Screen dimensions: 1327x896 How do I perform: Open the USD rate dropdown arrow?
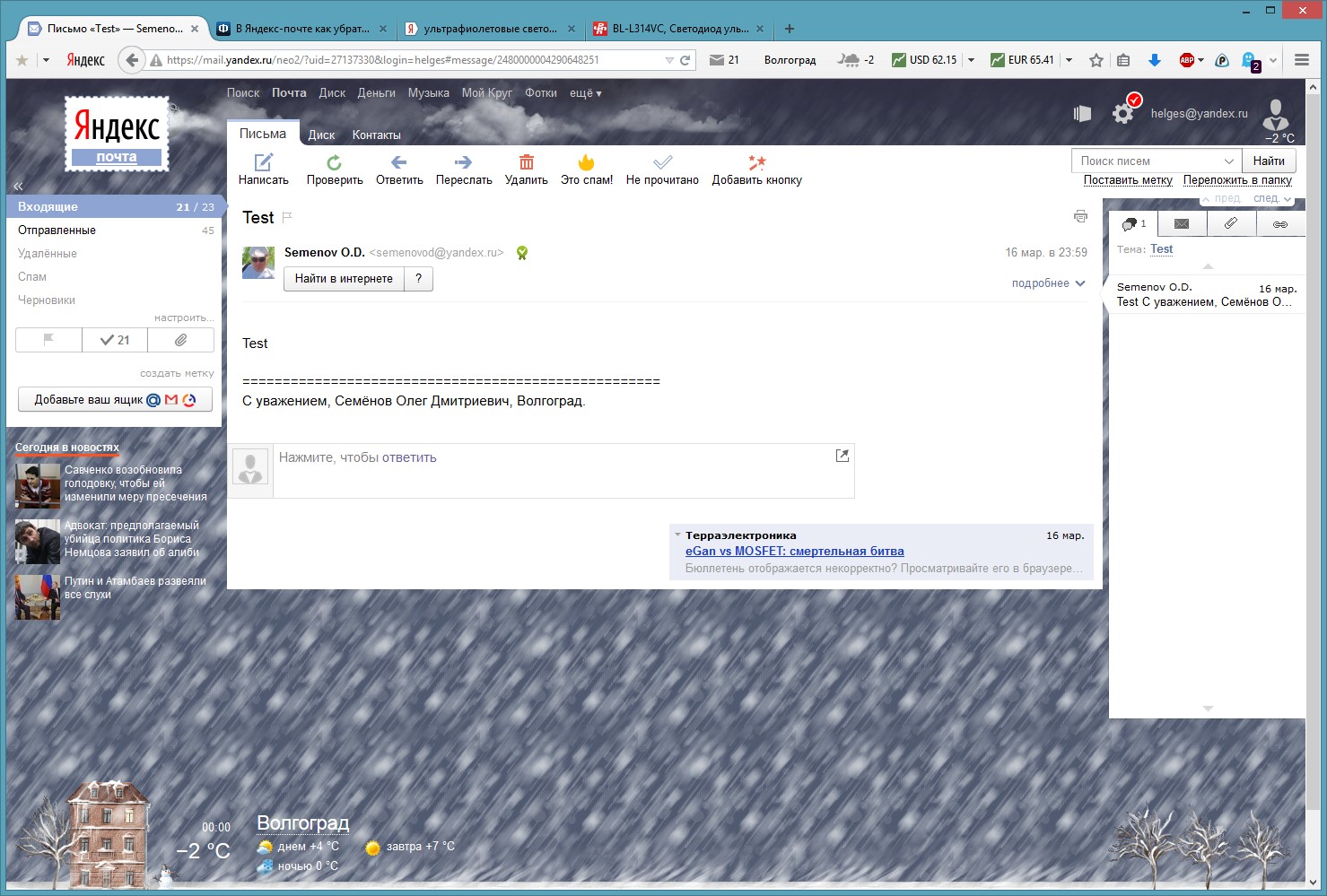click(971, 60)
